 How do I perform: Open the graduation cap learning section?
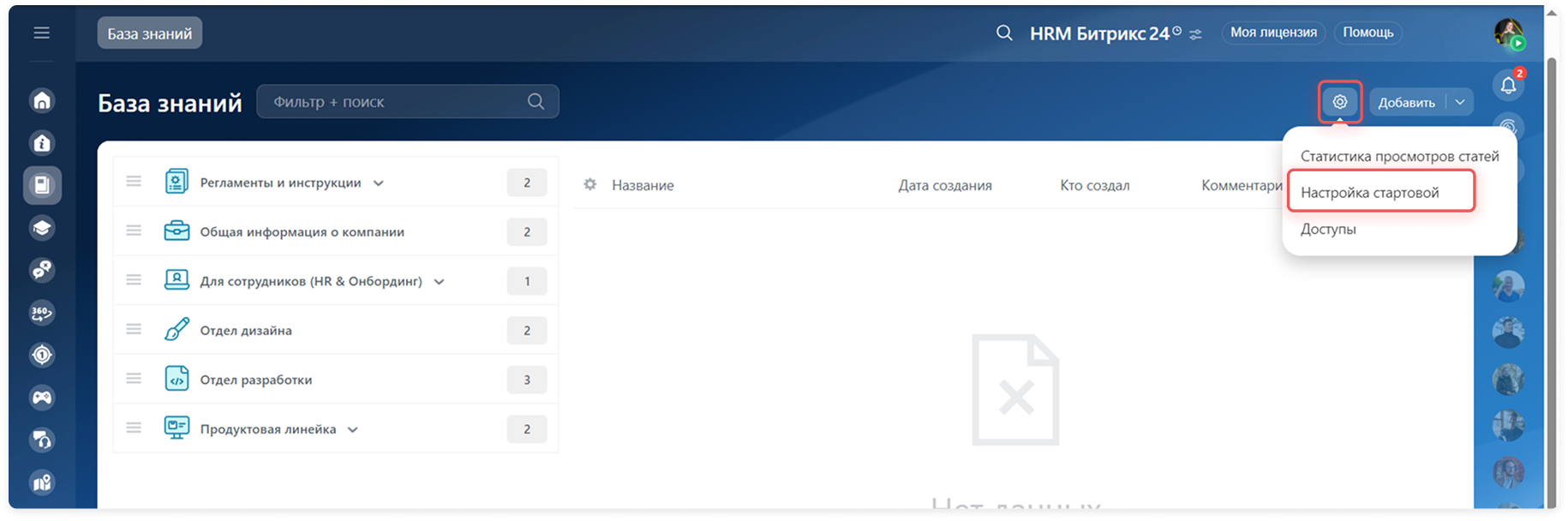tap(42, 228)
